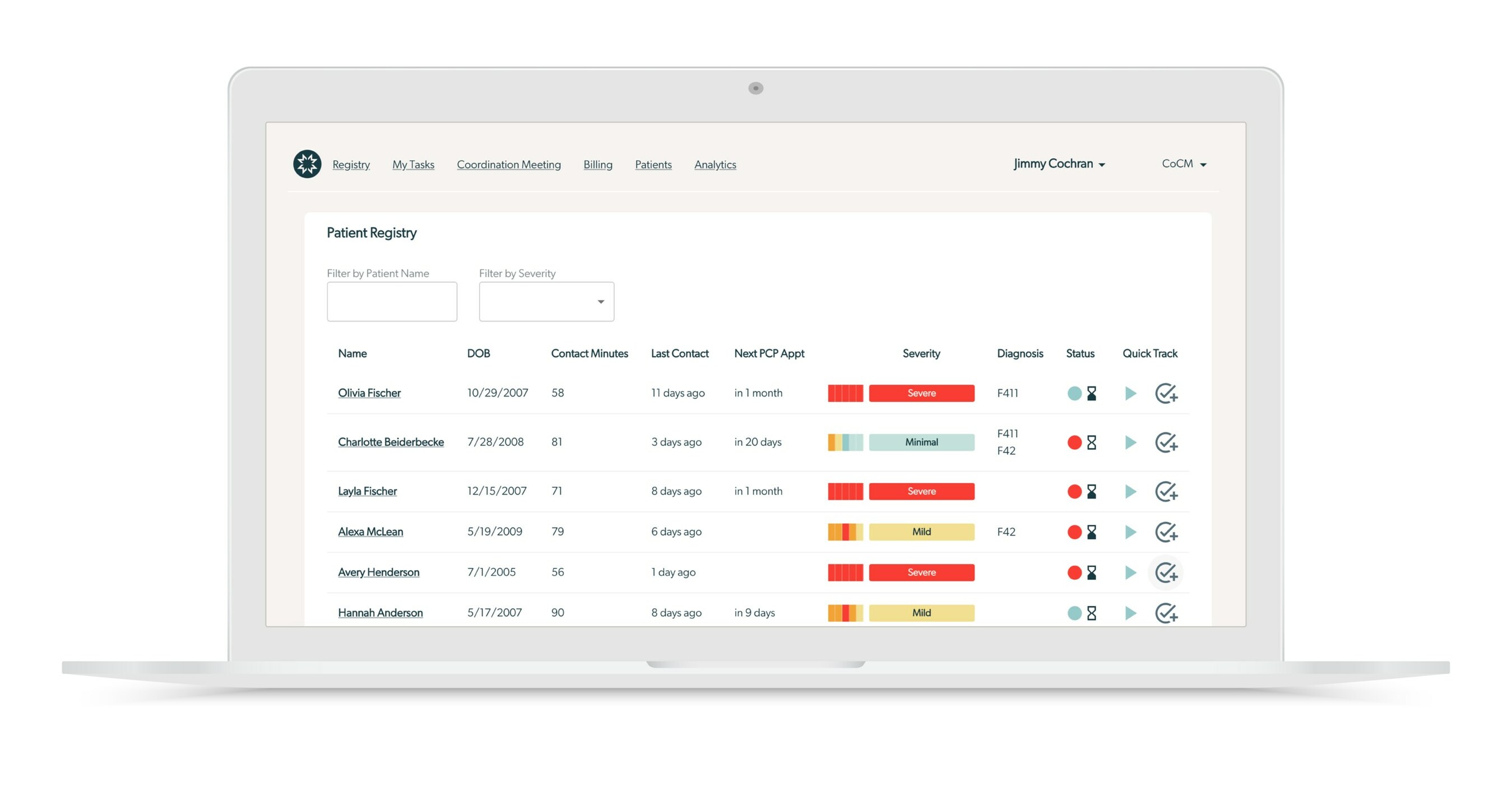Toggle the teal status dot for Olivia Fischer
Viewport: 1512px width, 792px height.
point(1074,393)
